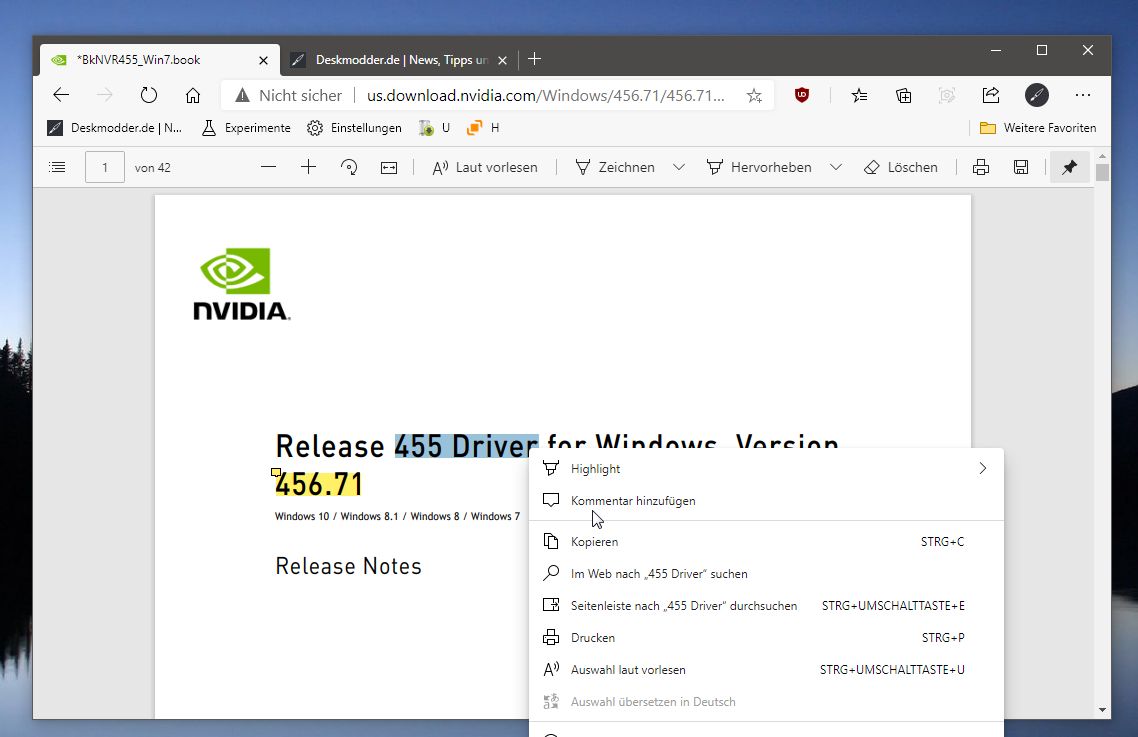The width and height of the screenshot is (1138, 737).
Task: Close the Deskmodder.de tab
Action: pyautogui.click(x=502, y=60)
